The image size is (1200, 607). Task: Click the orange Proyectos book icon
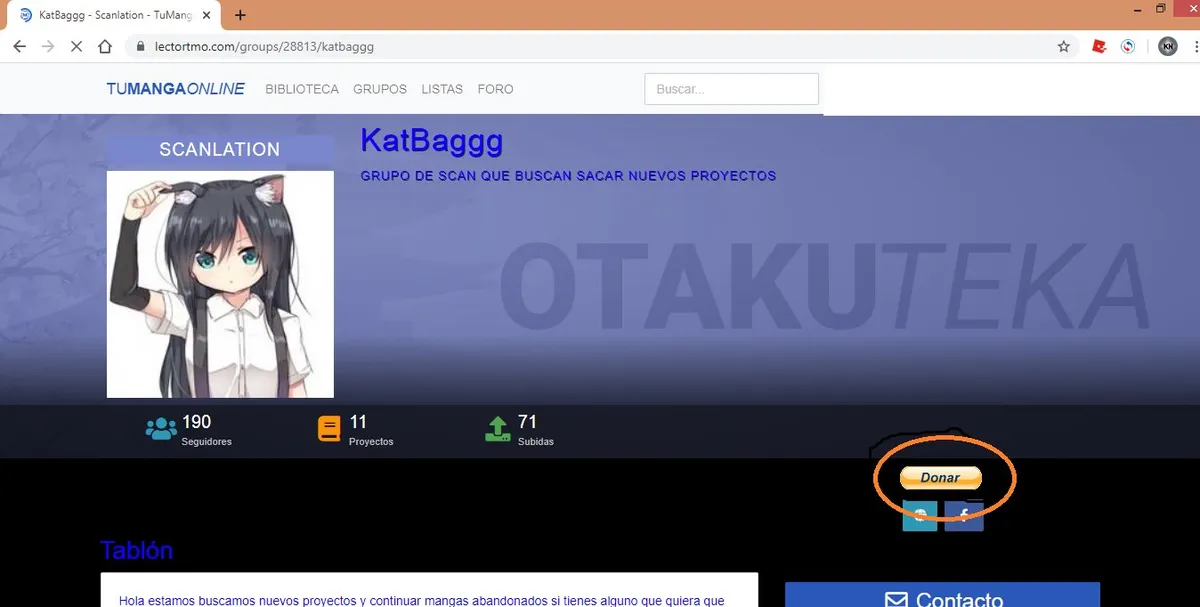pos(329,429)
